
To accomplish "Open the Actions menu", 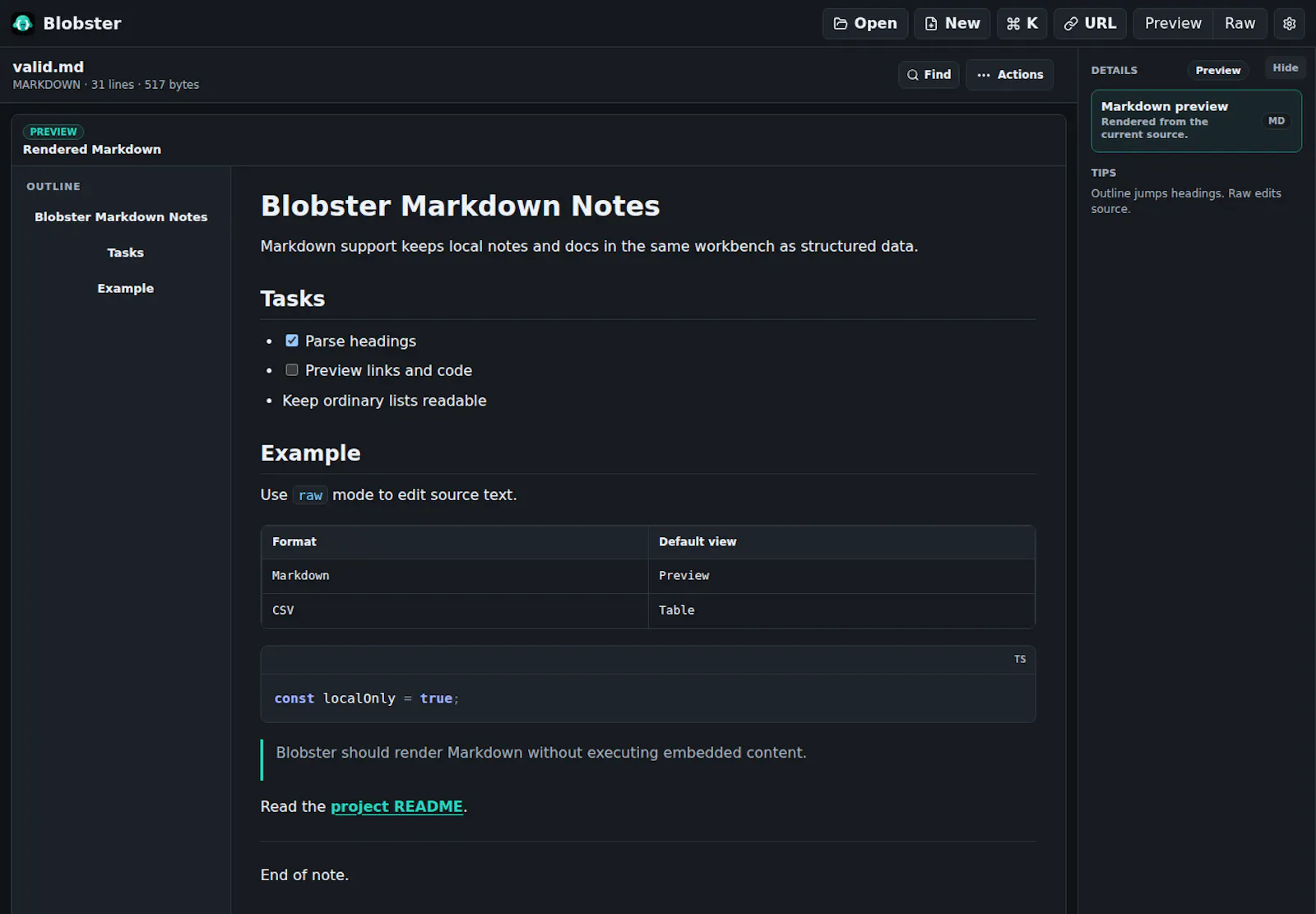I will (1009, 74).
